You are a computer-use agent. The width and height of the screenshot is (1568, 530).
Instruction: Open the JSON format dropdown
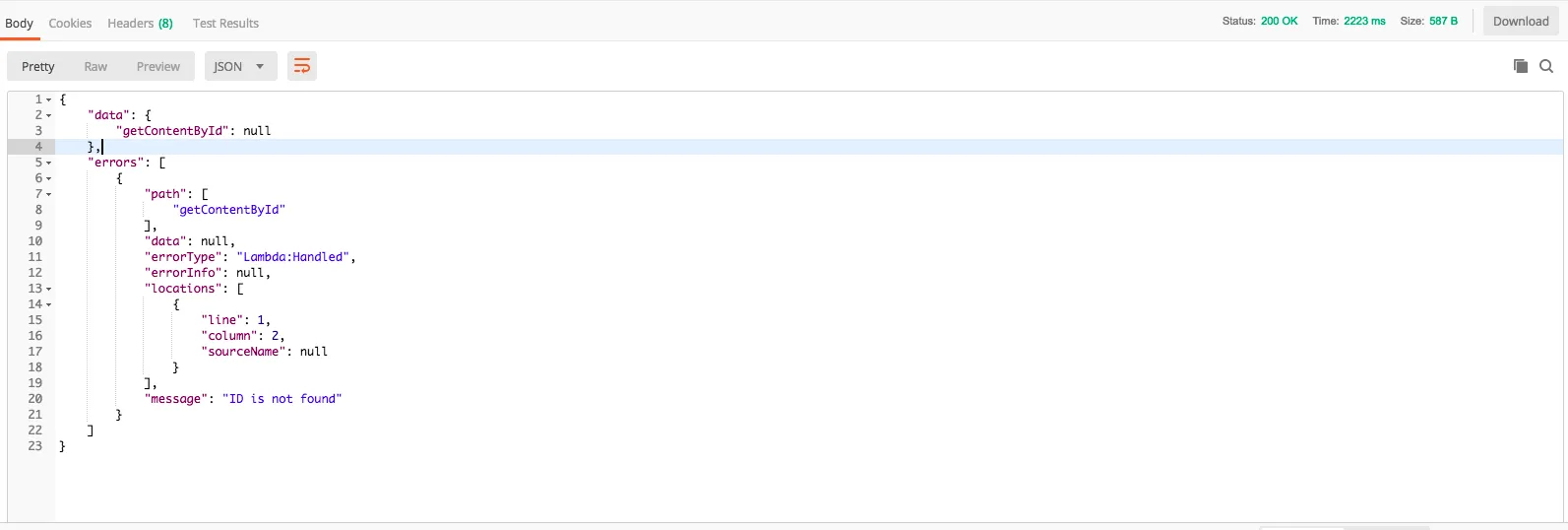[x=240, y=66]
